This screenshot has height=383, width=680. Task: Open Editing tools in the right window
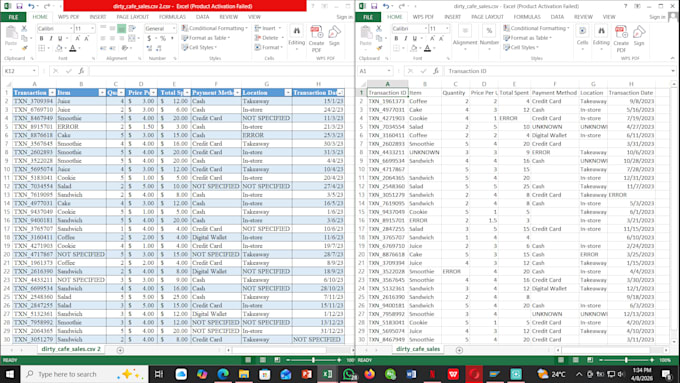[x=601, y=36]
